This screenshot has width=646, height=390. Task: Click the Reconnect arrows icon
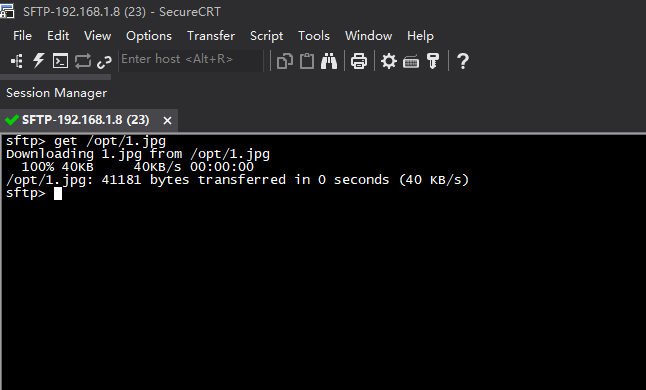83,61
